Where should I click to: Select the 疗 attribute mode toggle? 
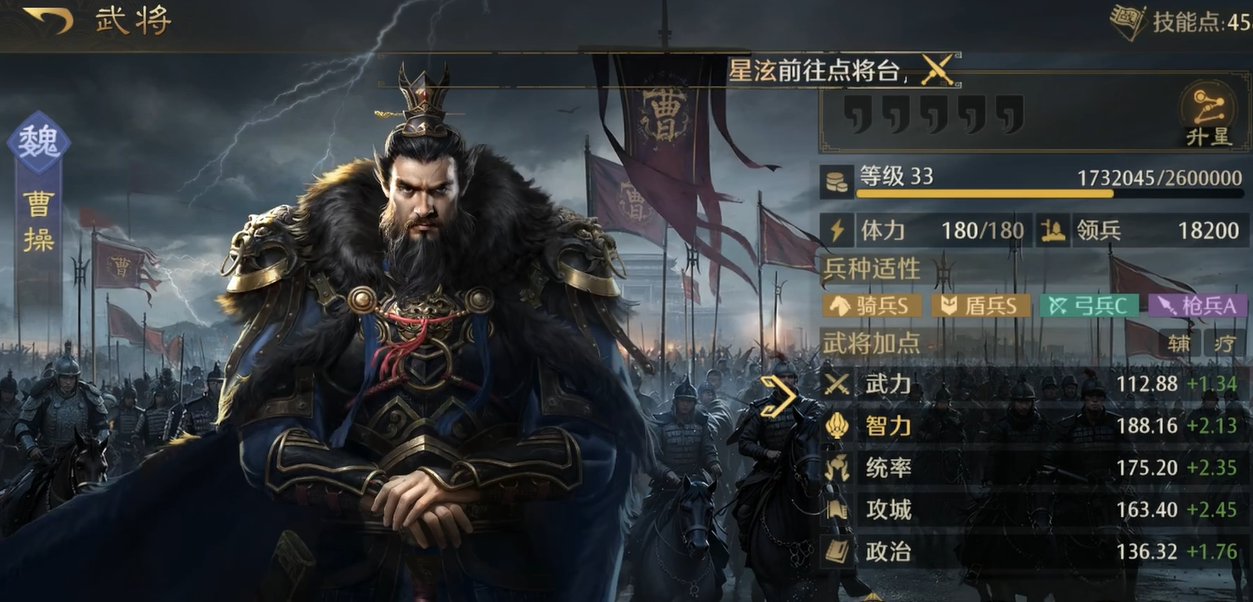tap(1224, 343)
